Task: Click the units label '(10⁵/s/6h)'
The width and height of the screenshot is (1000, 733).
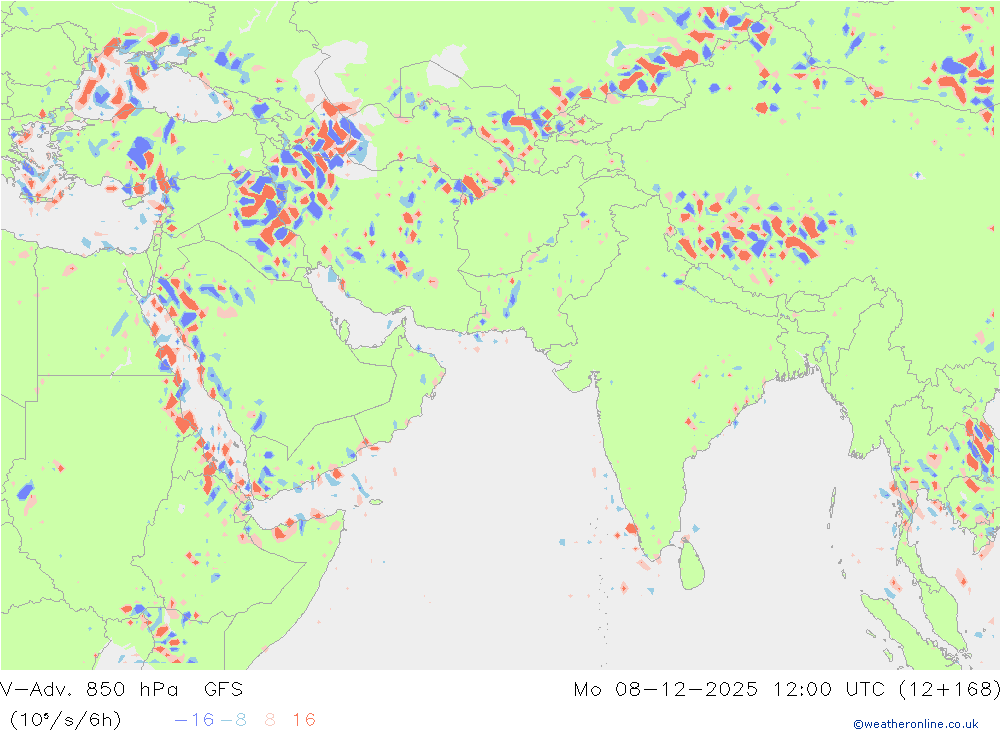Action: click(66, 720)
